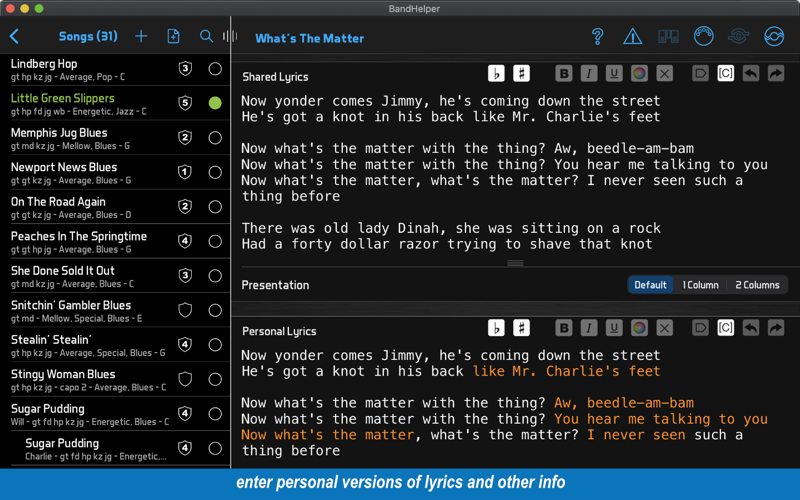Open text color picker in Shared Lyrics
Screen dimensions: 800x500
pyautogui.click(x=639, y=73)
